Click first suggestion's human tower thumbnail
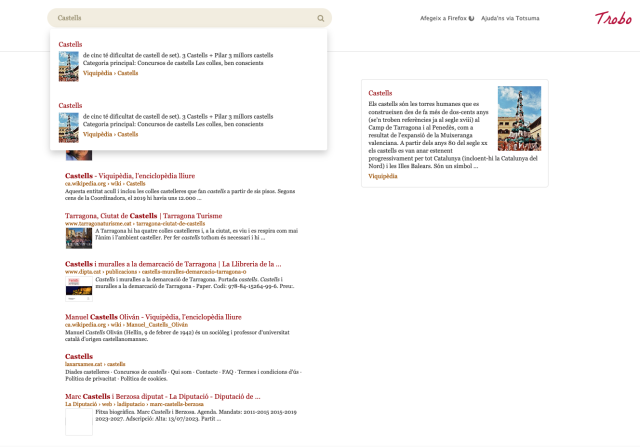 pyautogui.click(x=69, y=67)
